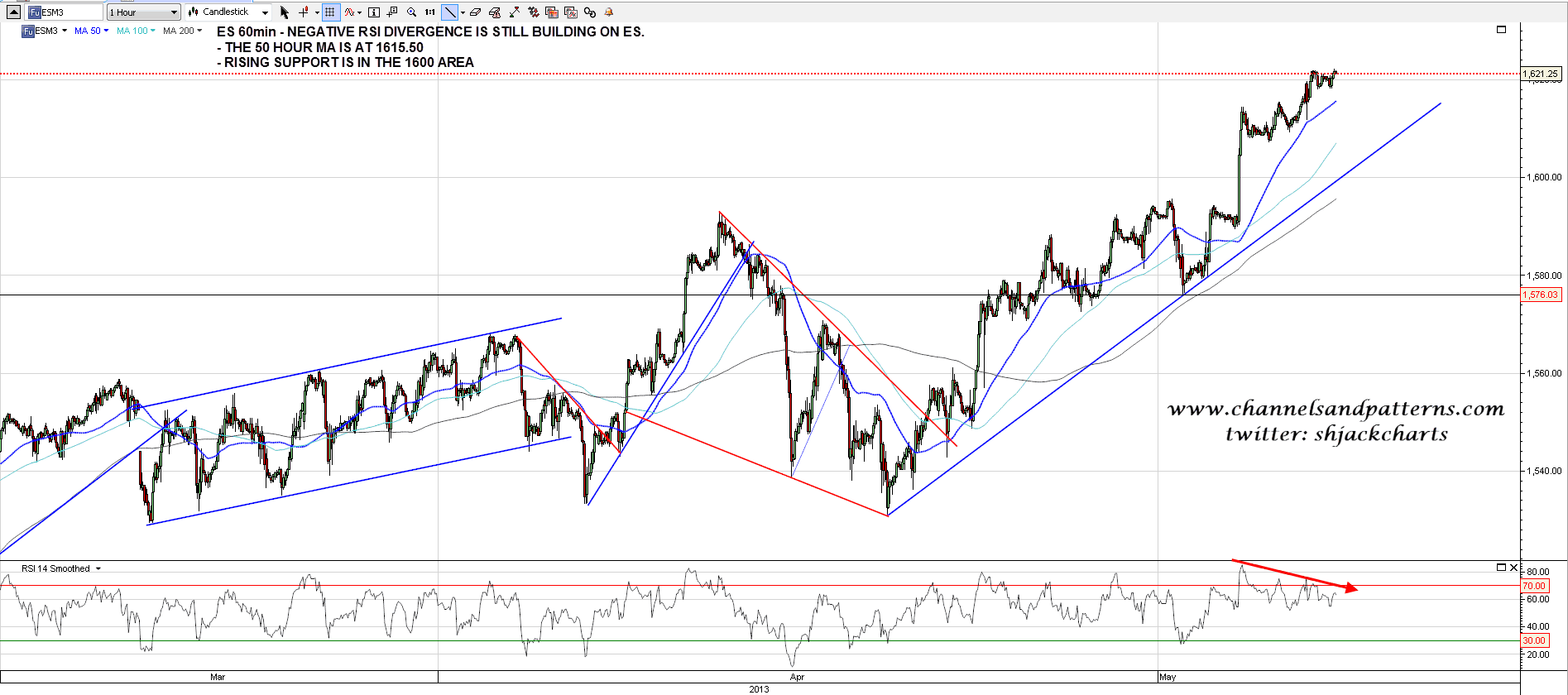This screenshot has height=695, width=1568.
Task: Maximize the main price chart pane
Action: 1502,30
